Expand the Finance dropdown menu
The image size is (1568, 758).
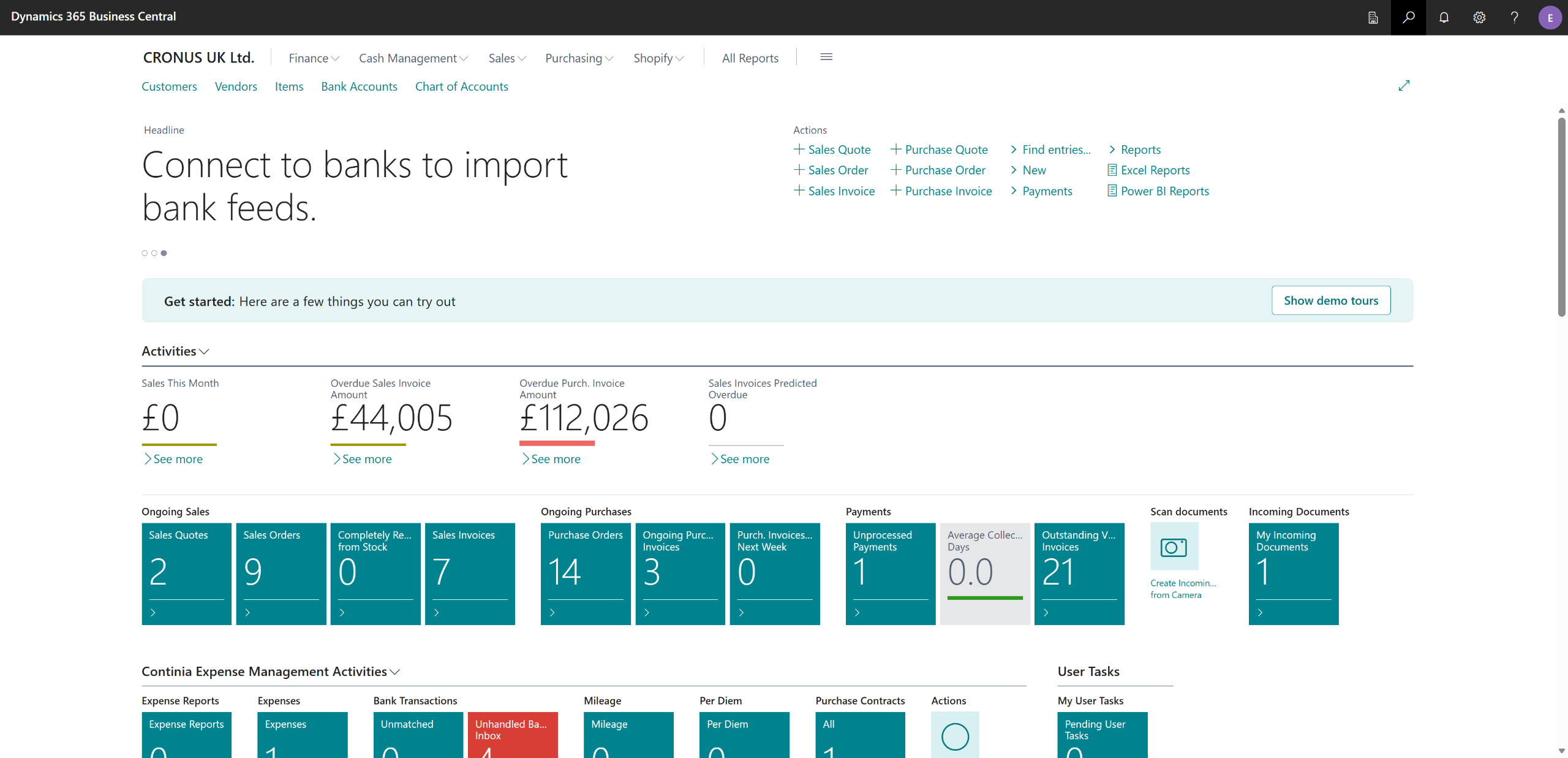pos(314,58)
